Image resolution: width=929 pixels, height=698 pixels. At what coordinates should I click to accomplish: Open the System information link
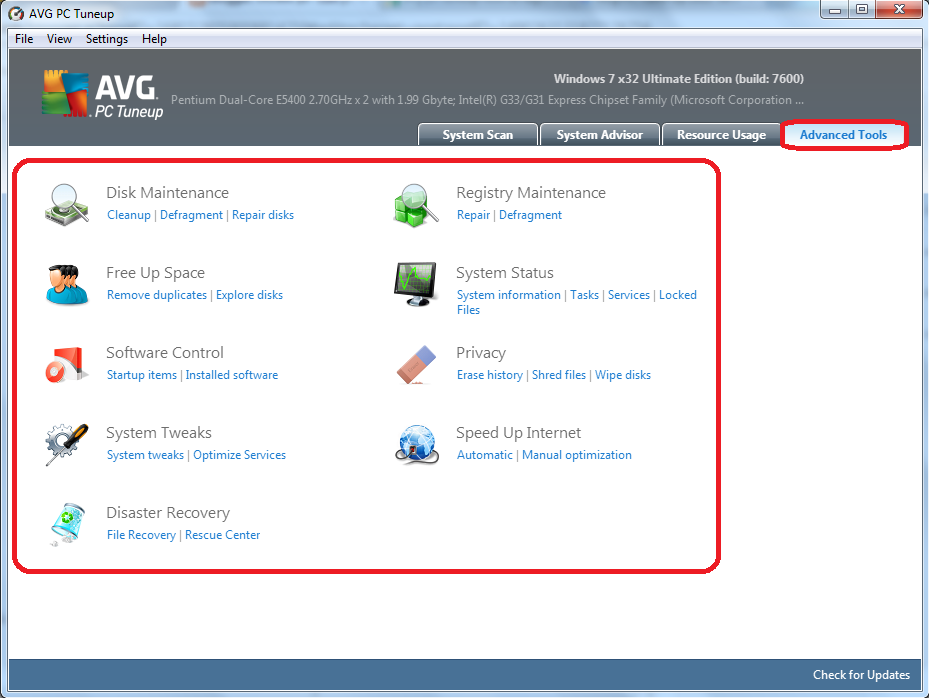click(508, 295)
